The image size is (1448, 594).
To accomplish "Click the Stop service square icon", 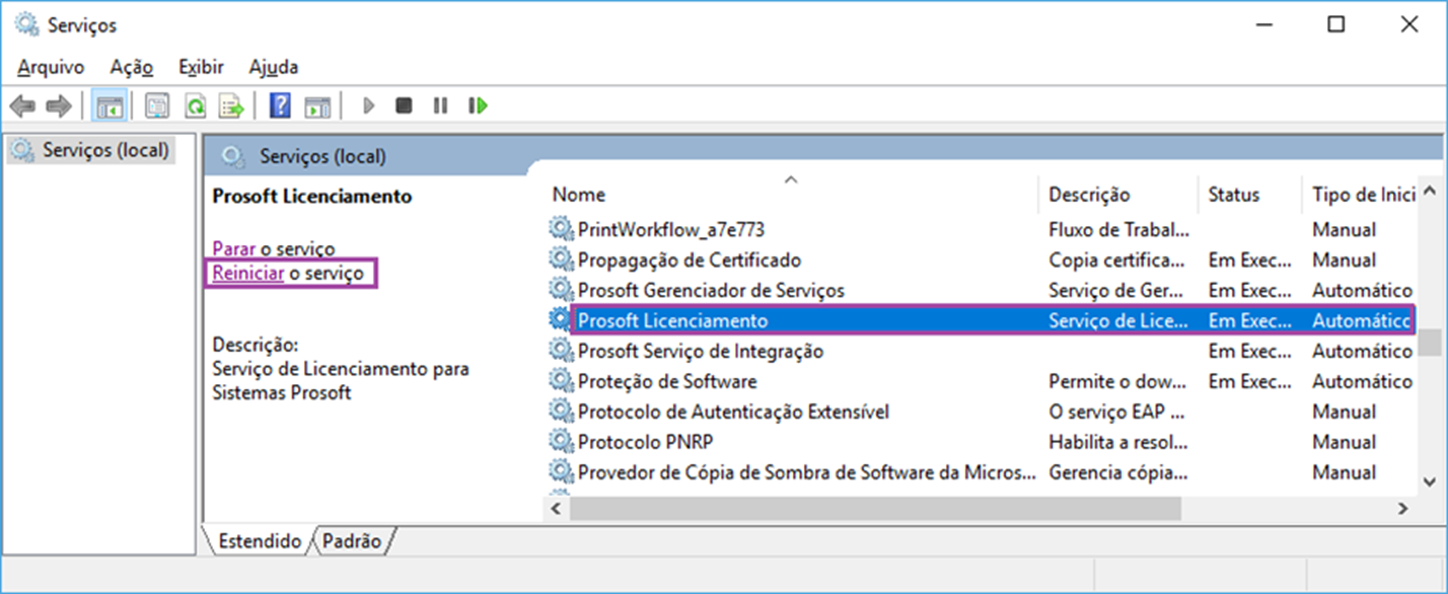I will (404, 105).
